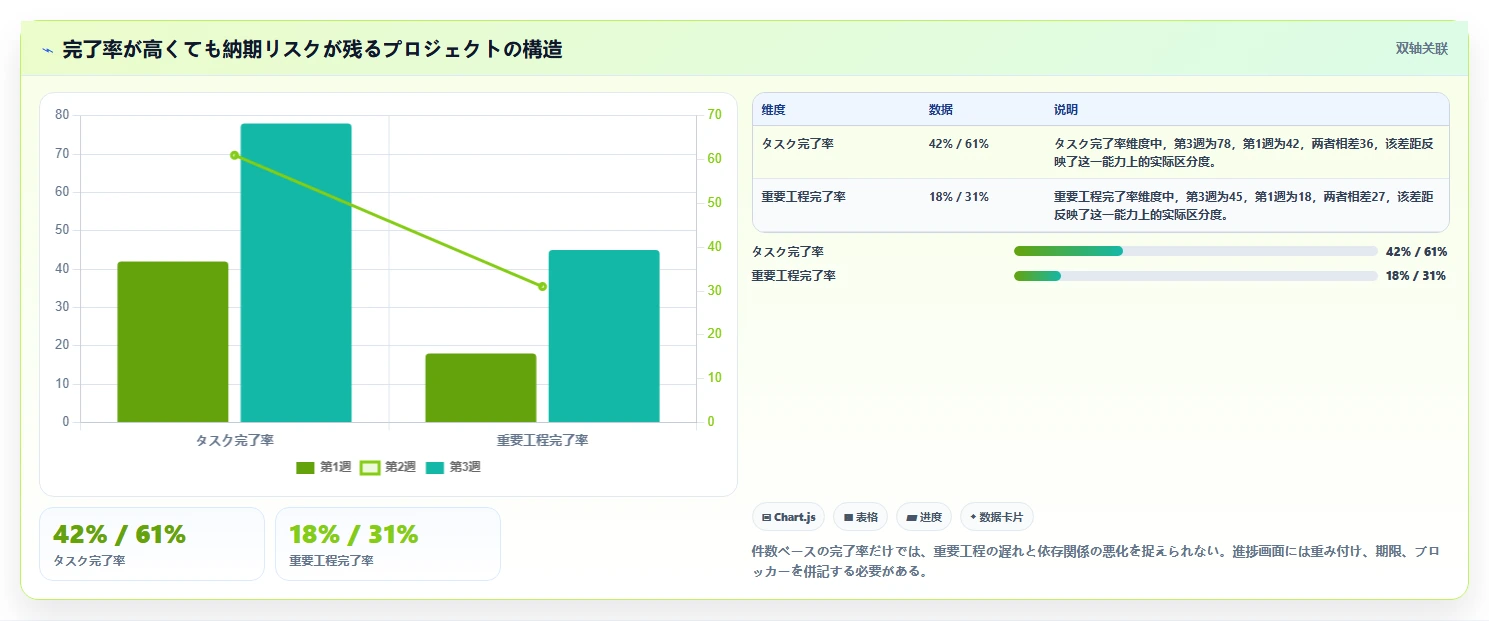
Task: Click the 18% / 31% stat card
Action: click(388, 544)
